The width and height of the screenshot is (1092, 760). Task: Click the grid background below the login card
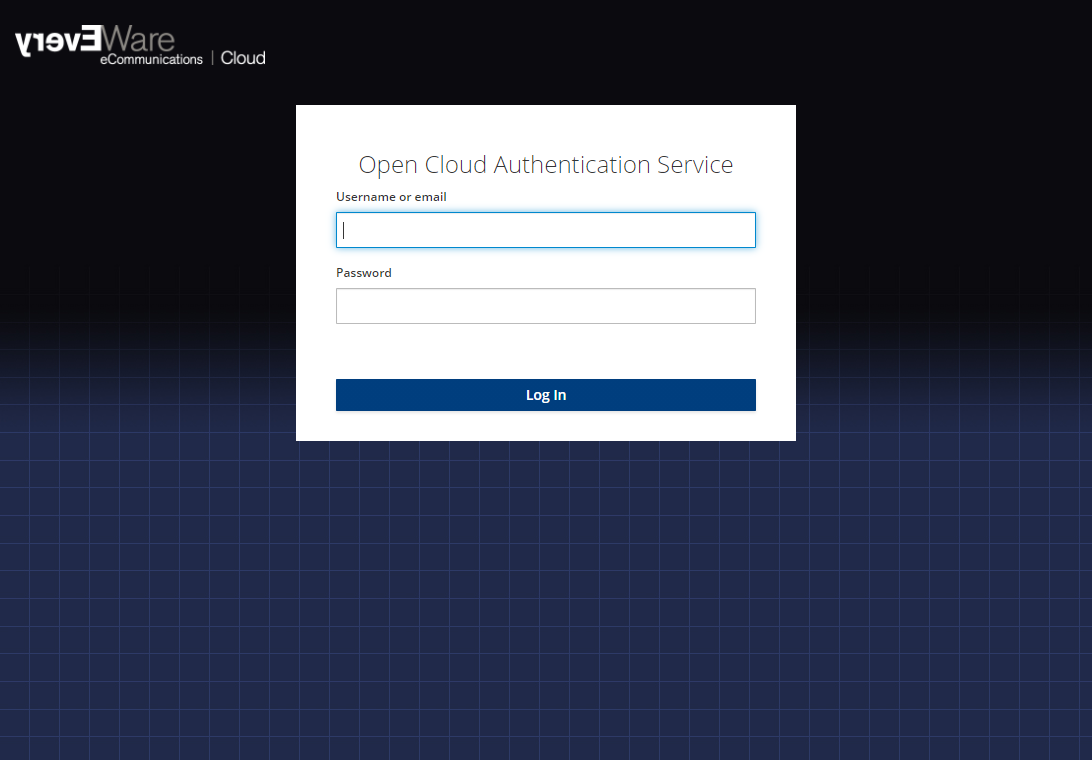[545, 600]
